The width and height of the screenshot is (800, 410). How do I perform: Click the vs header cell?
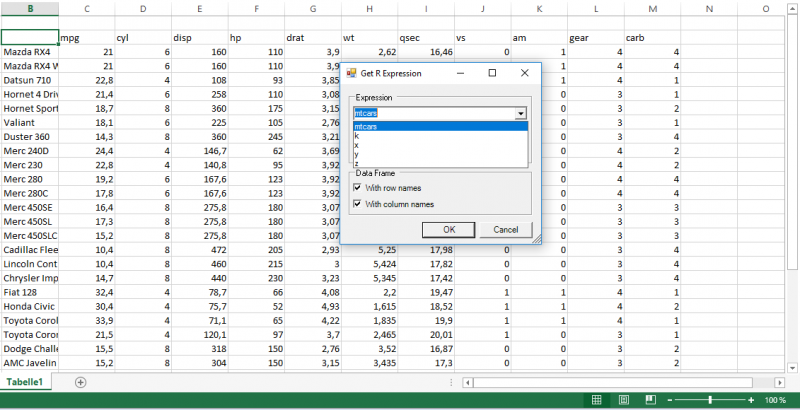pos(483,38)
